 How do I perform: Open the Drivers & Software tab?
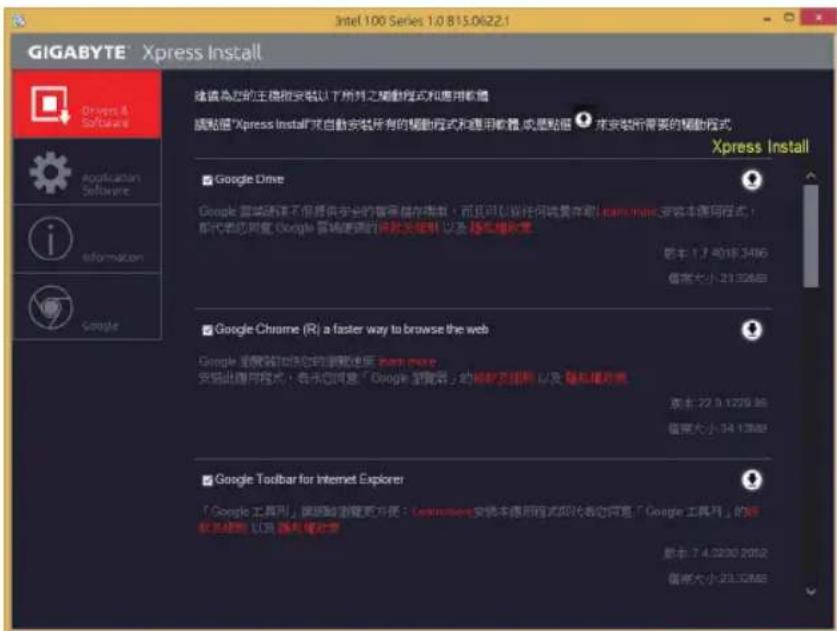tap(87, 105)
